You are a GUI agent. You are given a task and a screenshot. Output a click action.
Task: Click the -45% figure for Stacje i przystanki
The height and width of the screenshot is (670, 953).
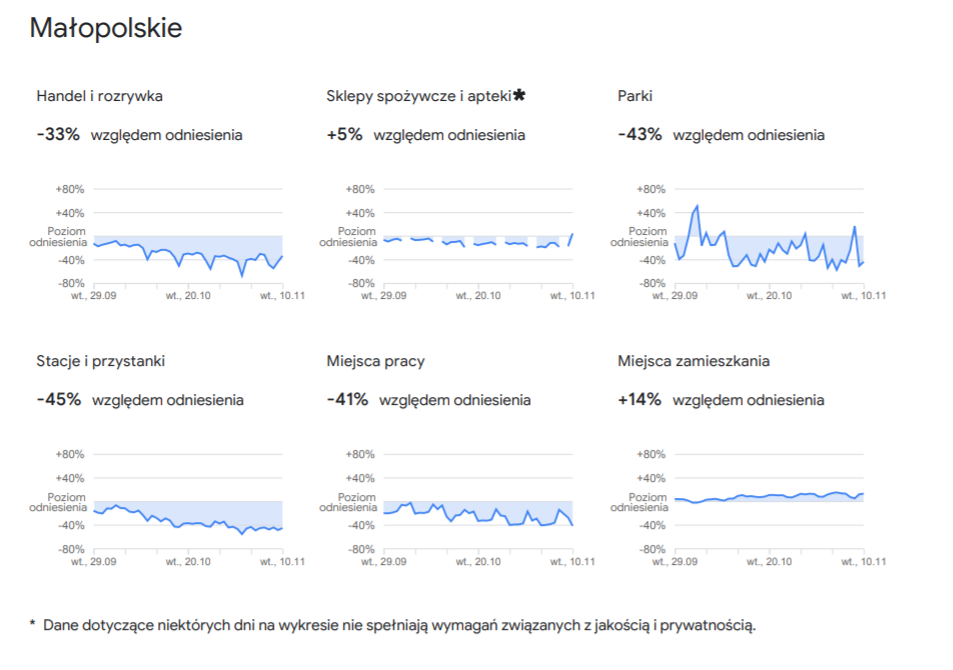coord(59,399)
